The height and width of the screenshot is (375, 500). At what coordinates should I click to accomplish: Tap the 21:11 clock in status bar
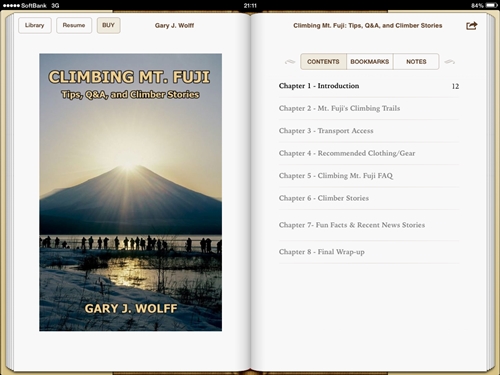click(x=250, y=6)
